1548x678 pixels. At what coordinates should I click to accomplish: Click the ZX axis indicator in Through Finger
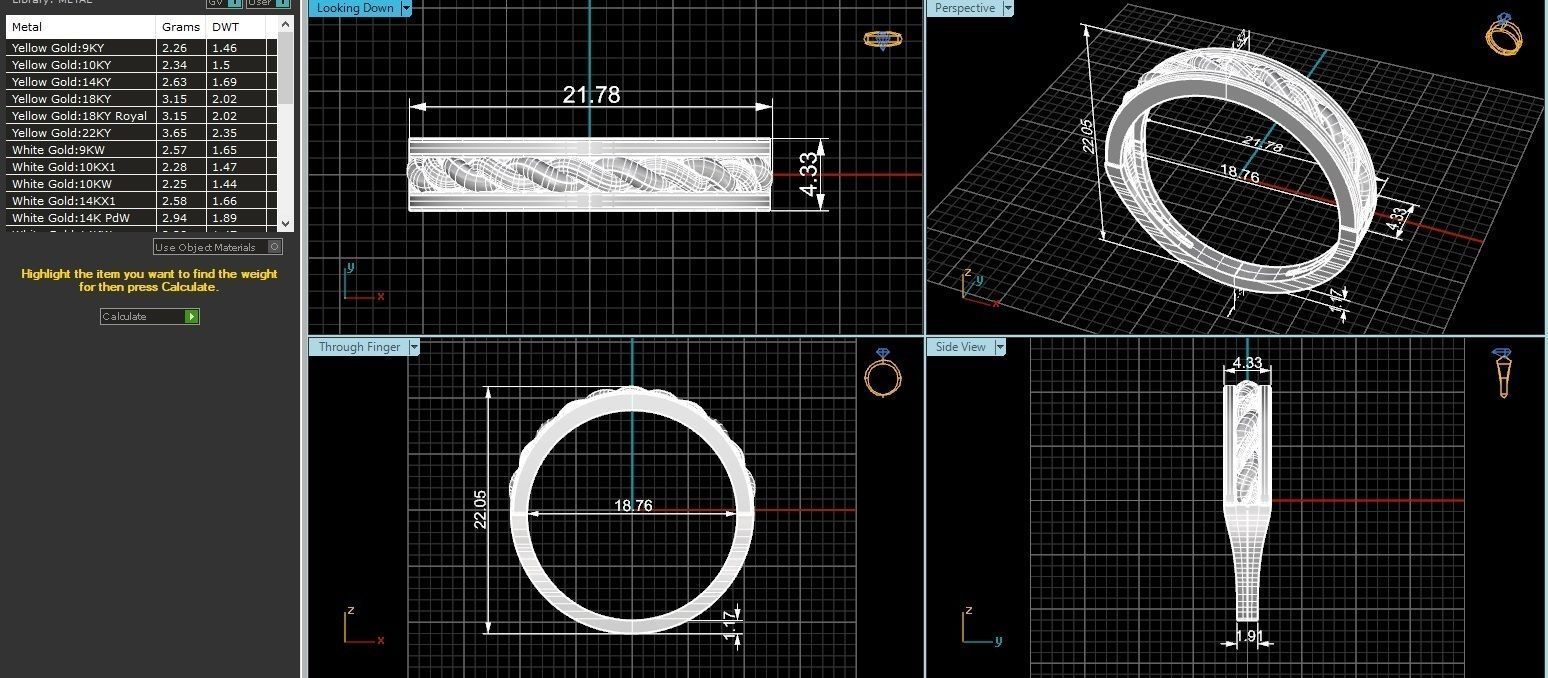(x=363, y=626)
